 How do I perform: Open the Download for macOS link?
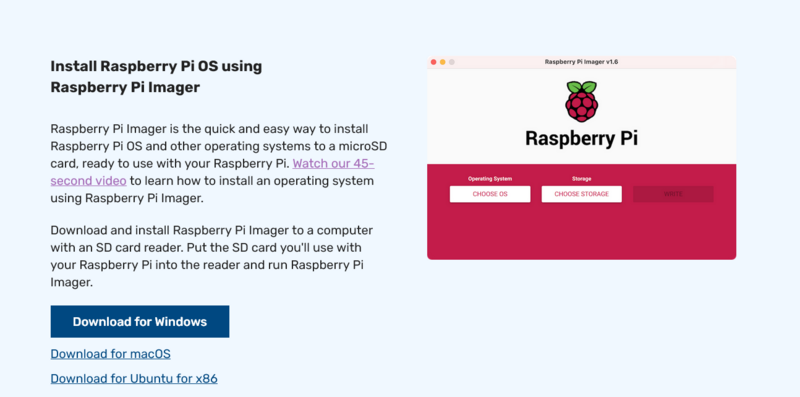coord(110,354)
